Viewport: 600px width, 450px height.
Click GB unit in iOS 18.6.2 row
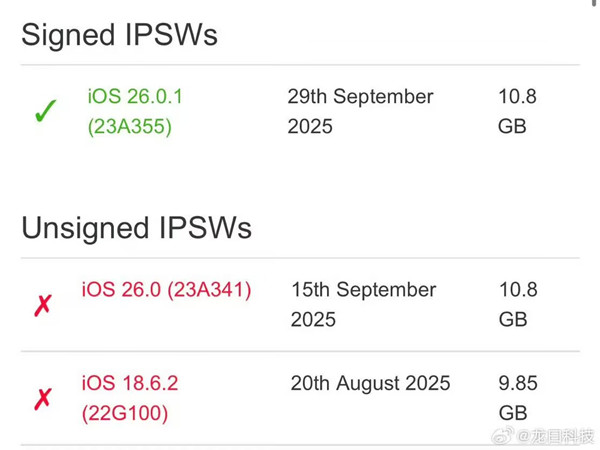[512, 413]
